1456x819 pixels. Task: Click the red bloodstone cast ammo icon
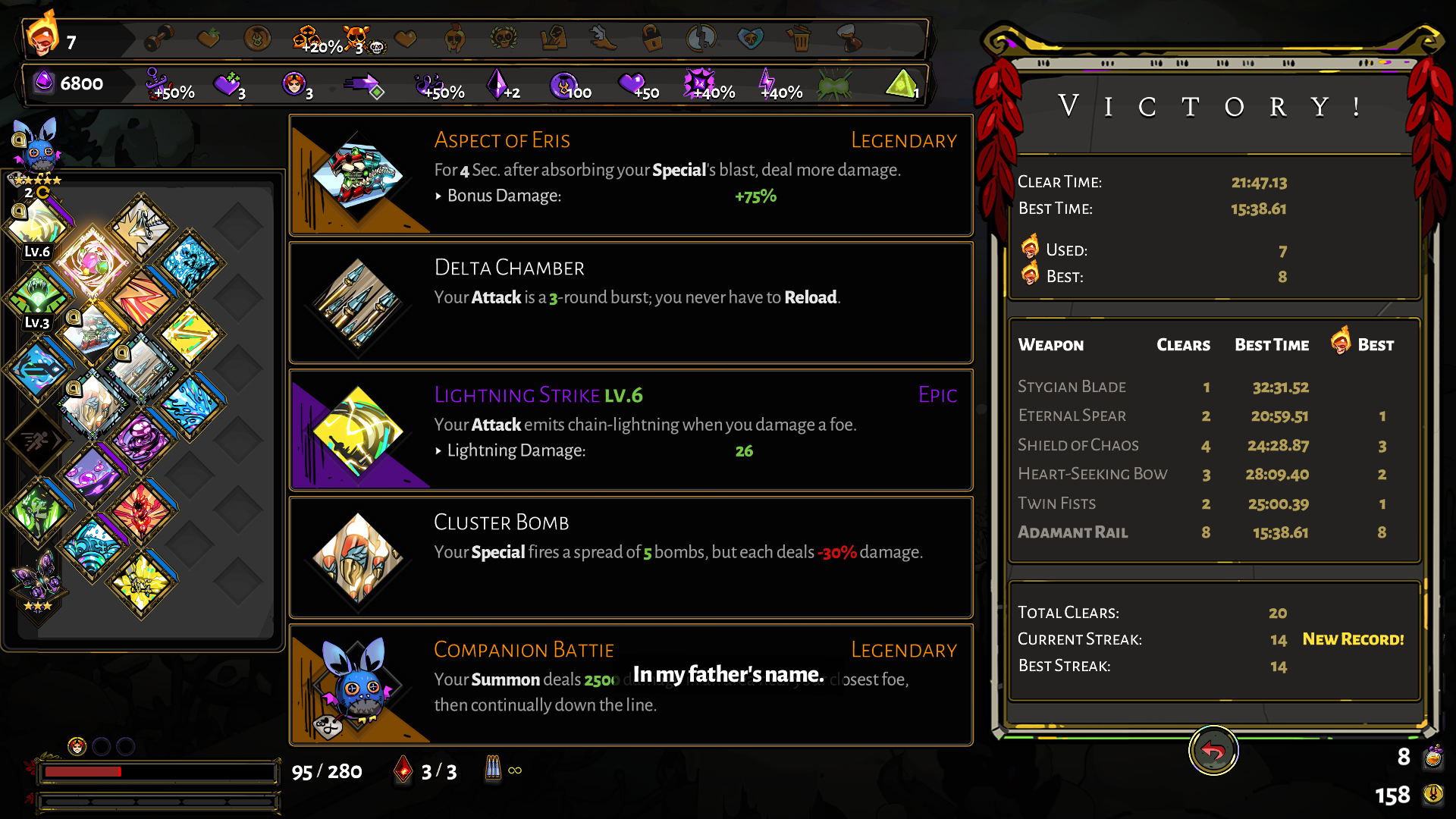[x=403, y=770]
